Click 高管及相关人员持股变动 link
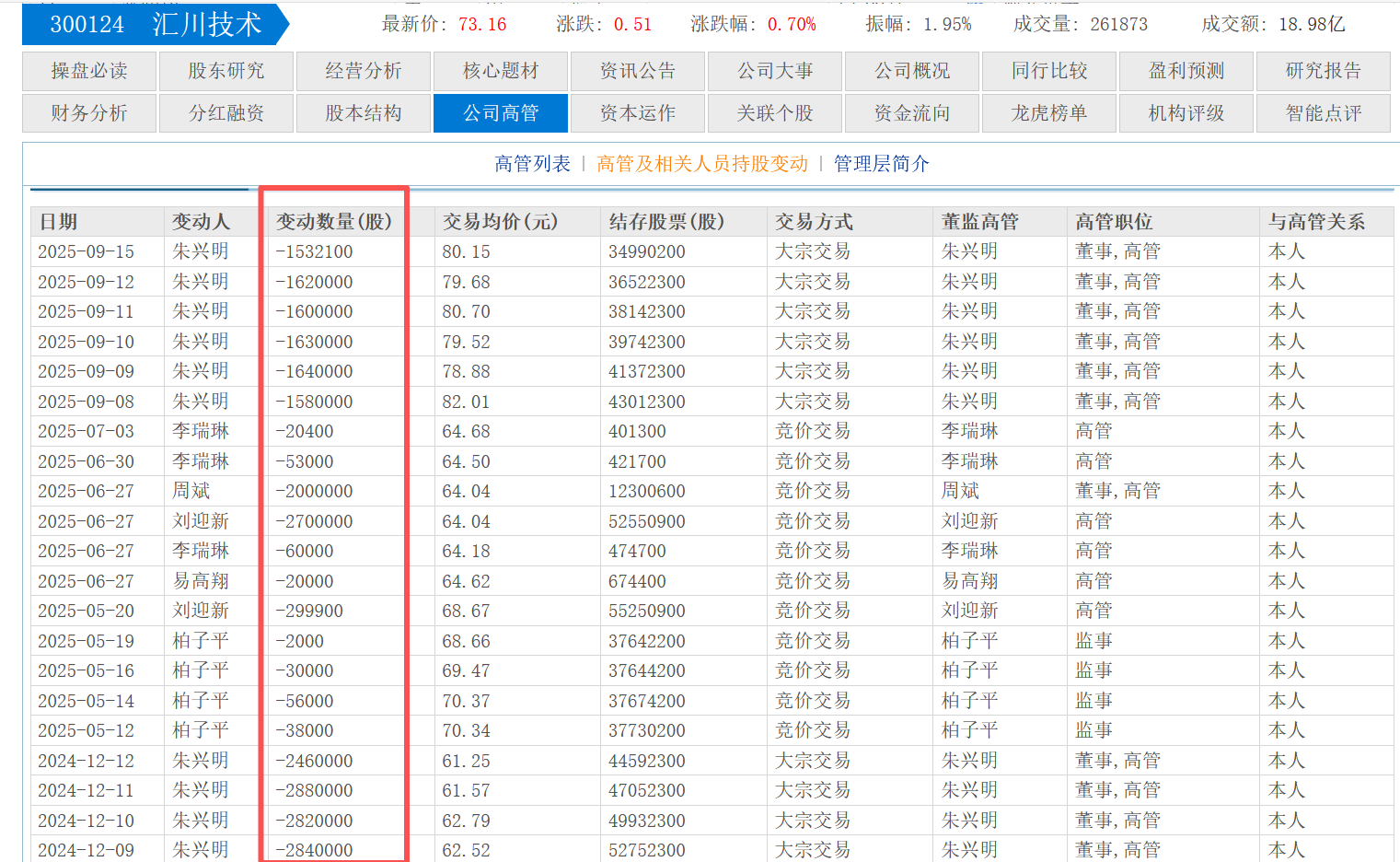The image size is (1400, 862). click(x=702, y=164)
